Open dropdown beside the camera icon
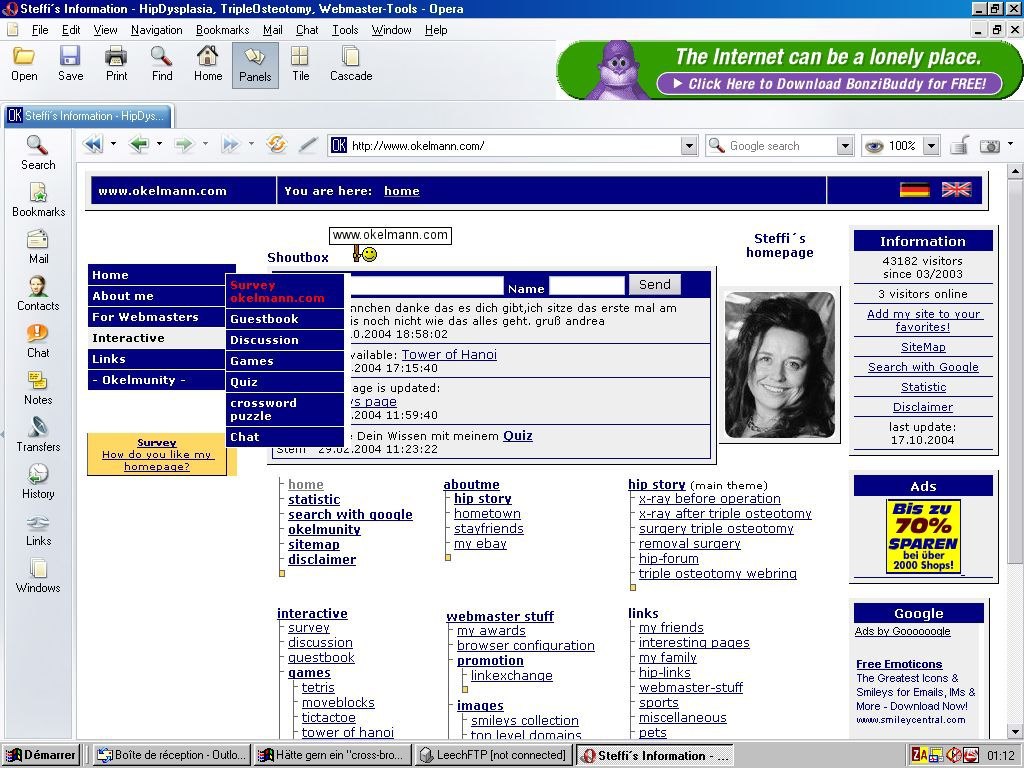Image resolution: width=1024 pixels, height=768 pixels. click(x=1011, y=144)
